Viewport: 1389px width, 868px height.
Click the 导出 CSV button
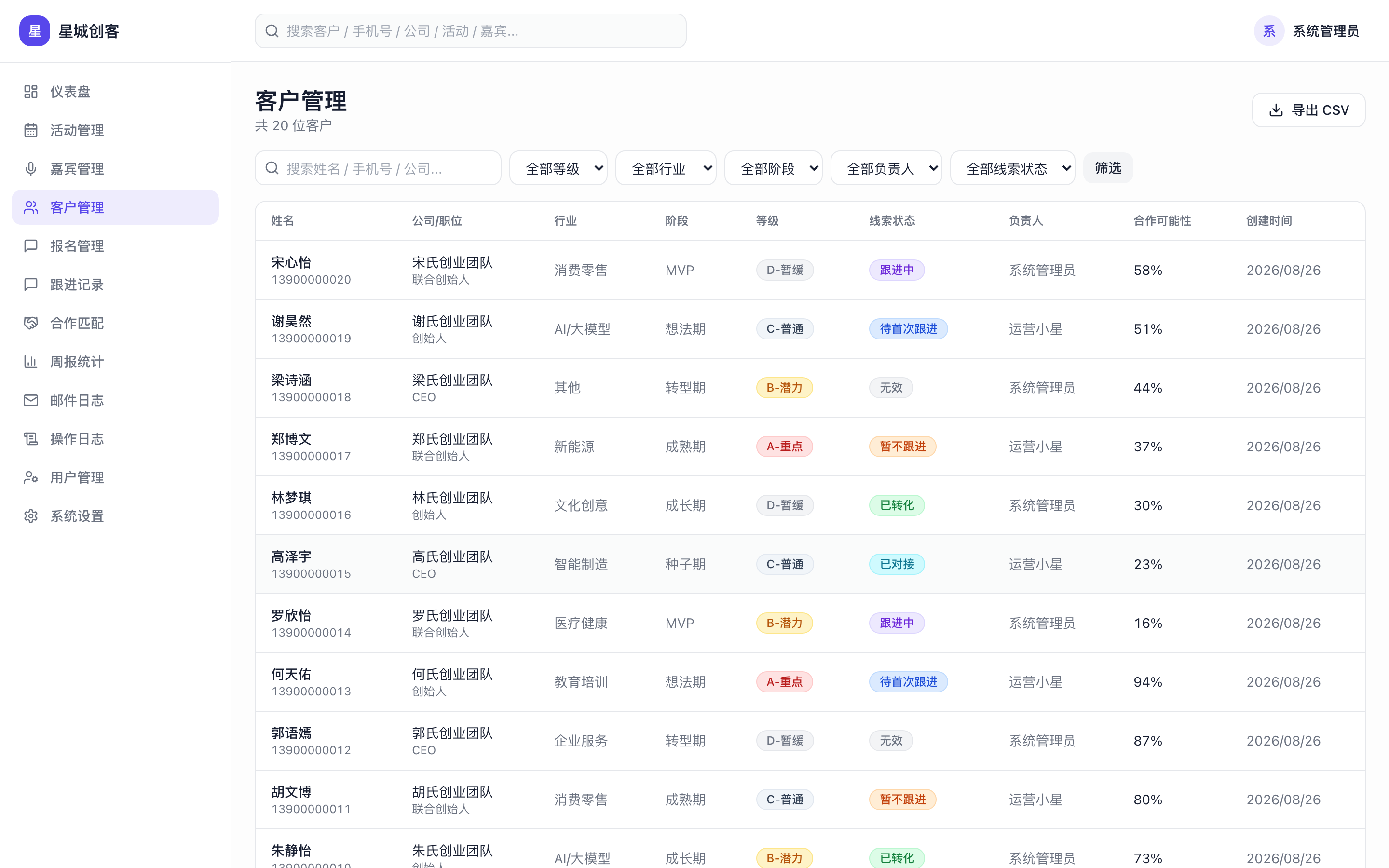[x=1308, y=110]
